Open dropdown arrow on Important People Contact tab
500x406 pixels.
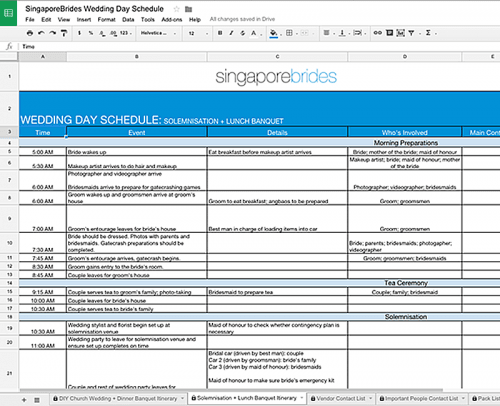[x=463, y=399]
